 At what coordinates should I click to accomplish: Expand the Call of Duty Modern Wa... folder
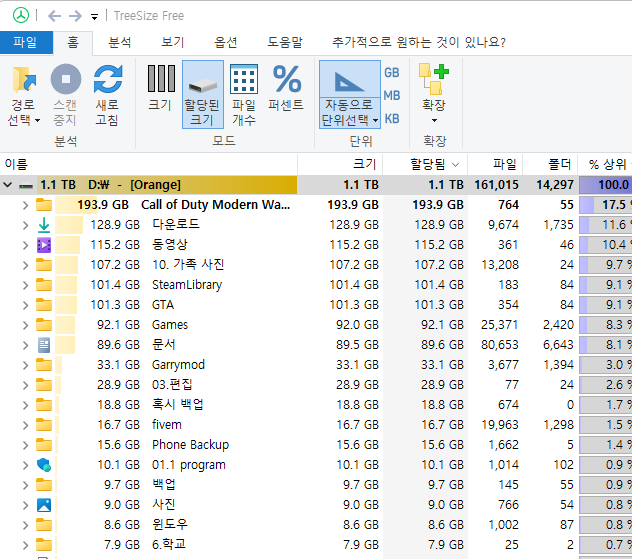[x=25, y=205]
